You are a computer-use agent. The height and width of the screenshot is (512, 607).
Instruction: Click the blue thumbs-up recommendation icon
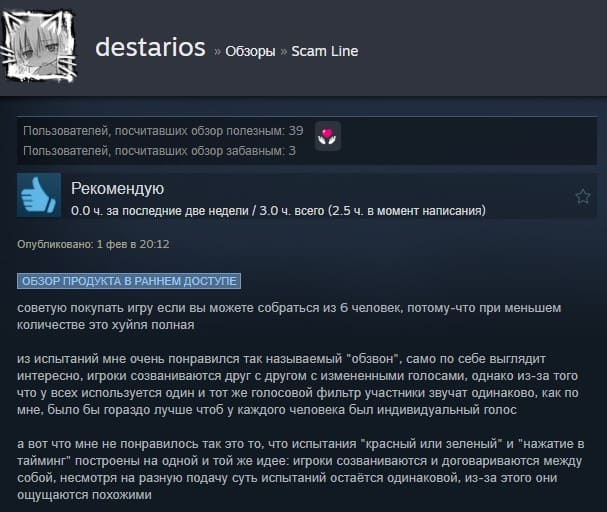[x=39, y=195]
